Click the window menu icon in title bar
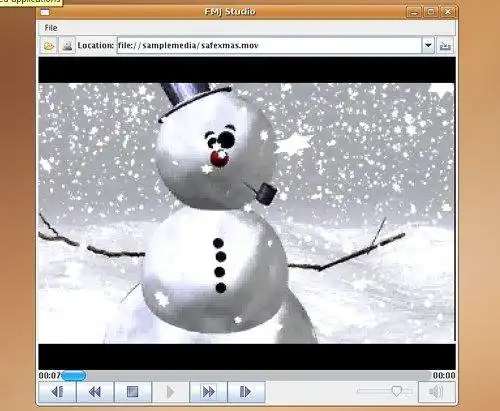This screenshot has height=411, width=500. (45, 12)
